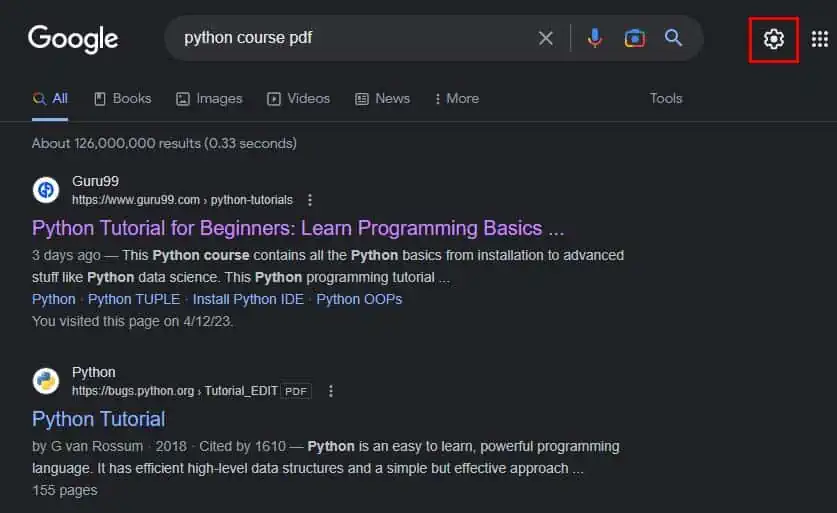
Task: Open the Python Tutorial PDF result
Action: point(99,419)
